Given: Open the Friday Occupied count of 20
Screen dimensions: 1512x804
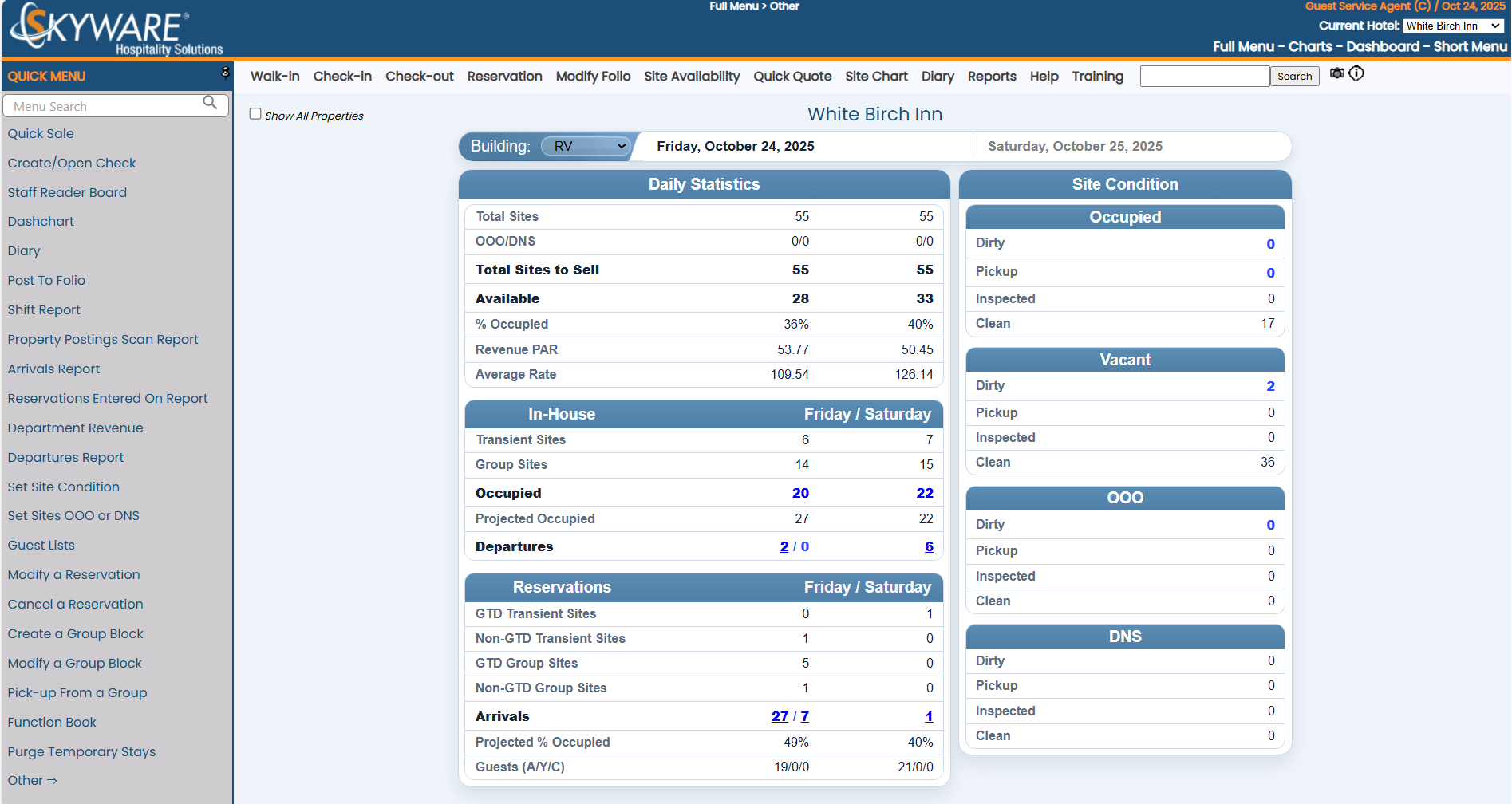Looking at the screenshot, I should pos(800,493).
